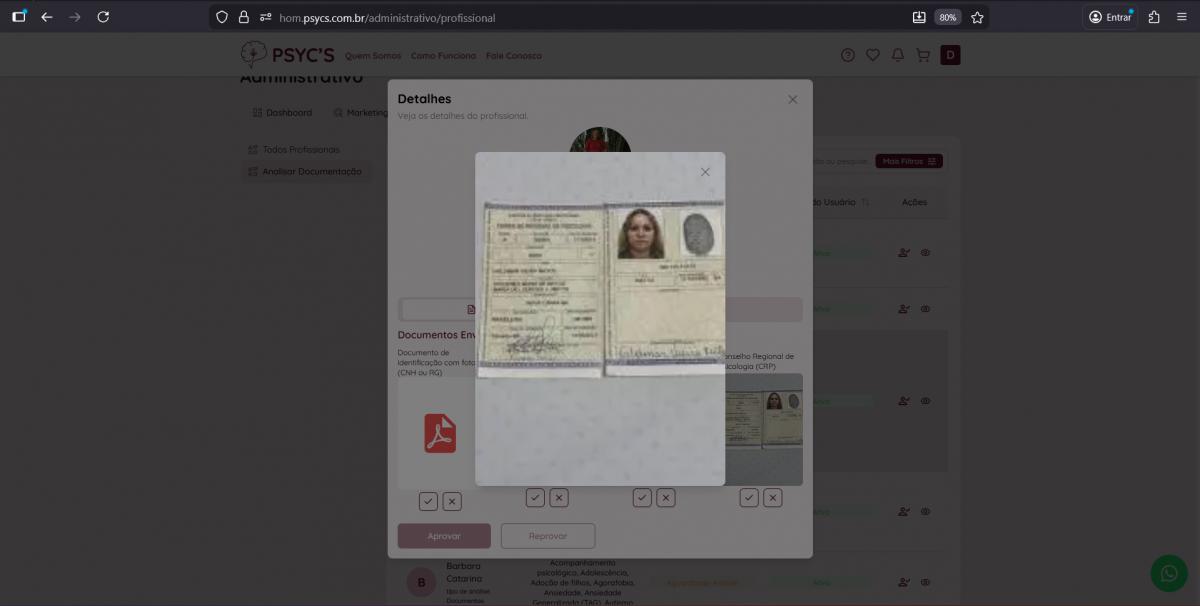This screenshot has width=1200, height=606.
Task: Open notifications bell icon
Action: 898,55
